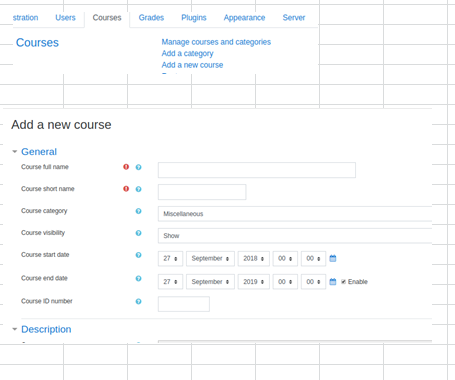Open the partially visible administration tab
This screenshot has width=455, height=380.
(x=25, y=18)
